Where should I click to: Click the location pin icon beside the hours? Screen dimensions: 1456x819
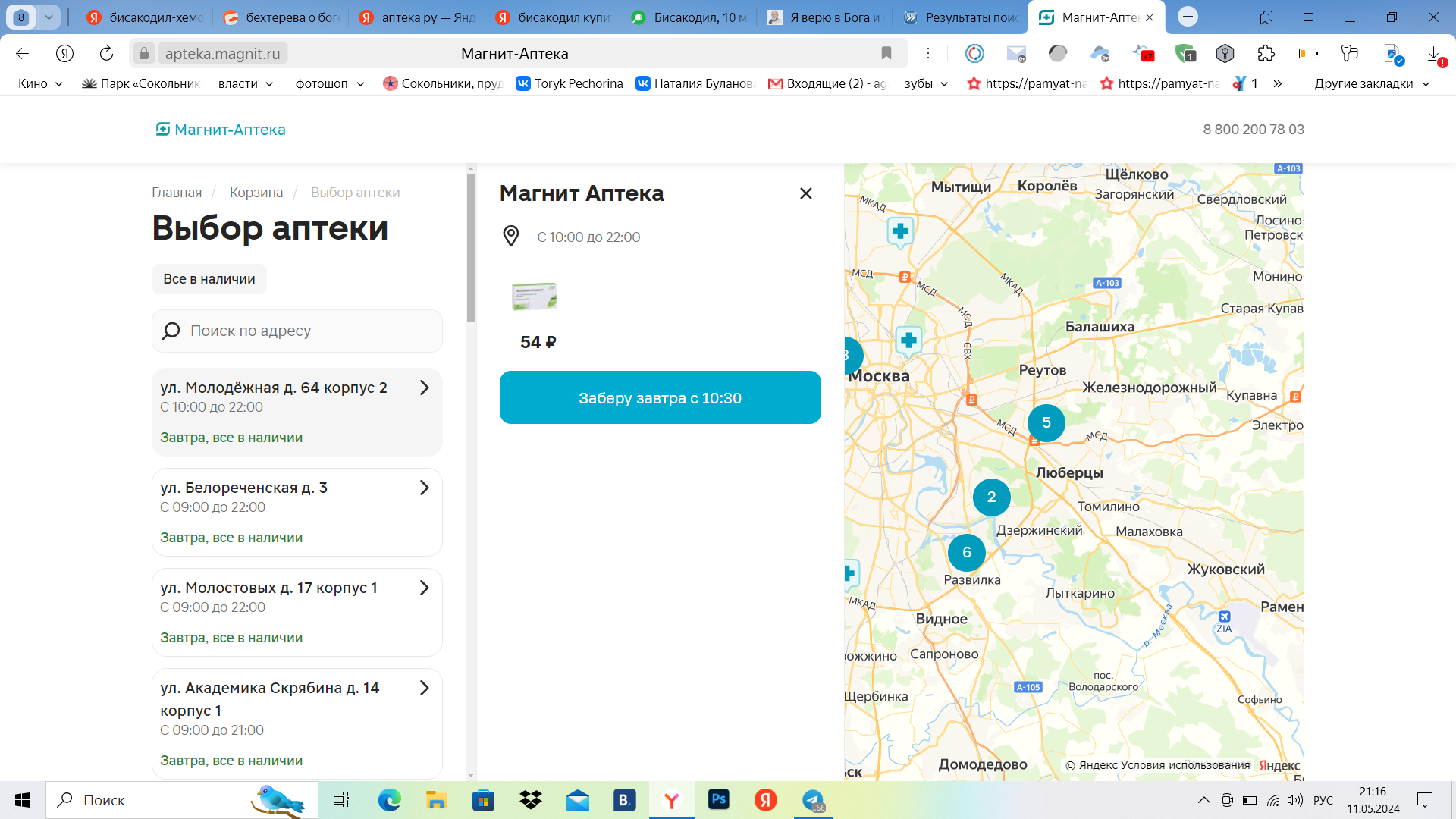pyautogui.click(x=511, y=236)
